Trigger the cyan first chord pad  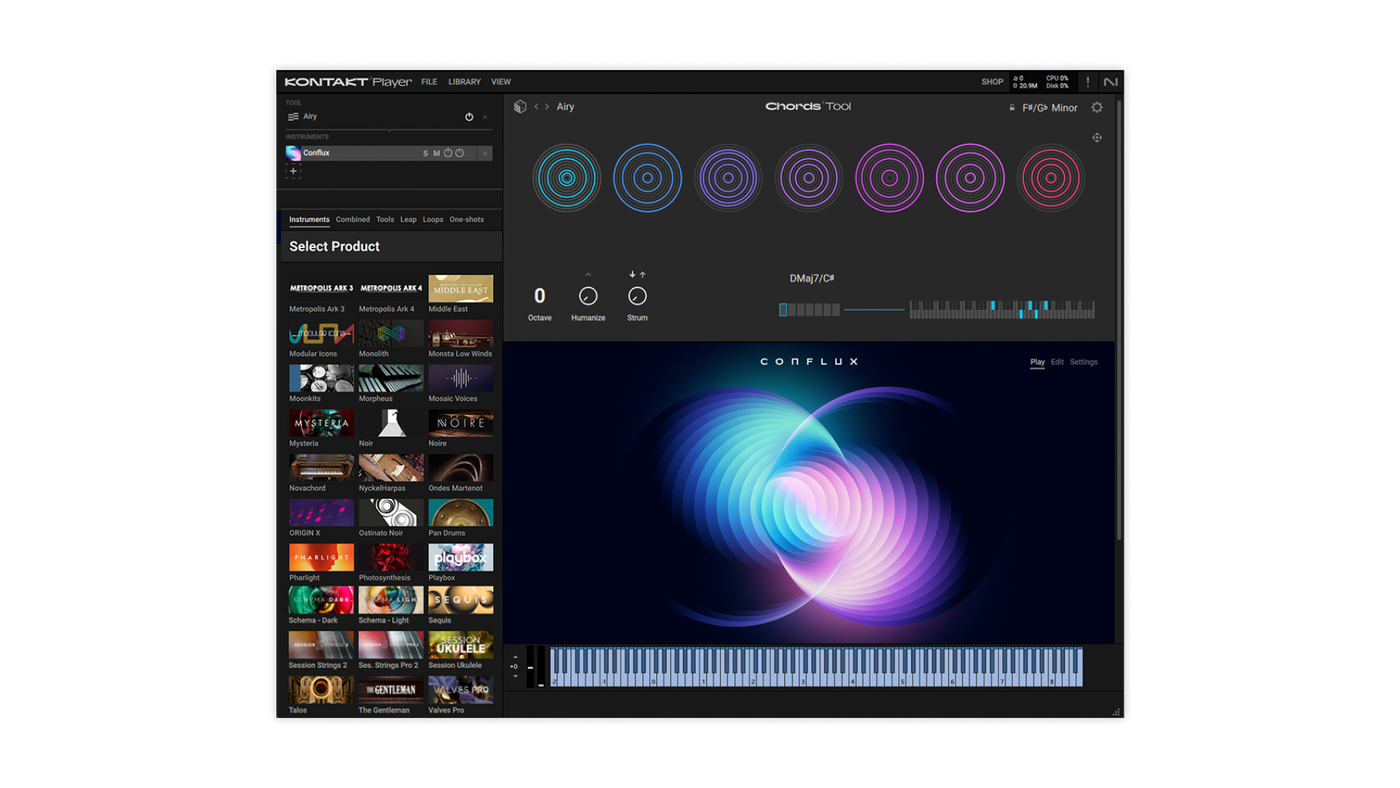pyautogui.click(x=567, y=178)
